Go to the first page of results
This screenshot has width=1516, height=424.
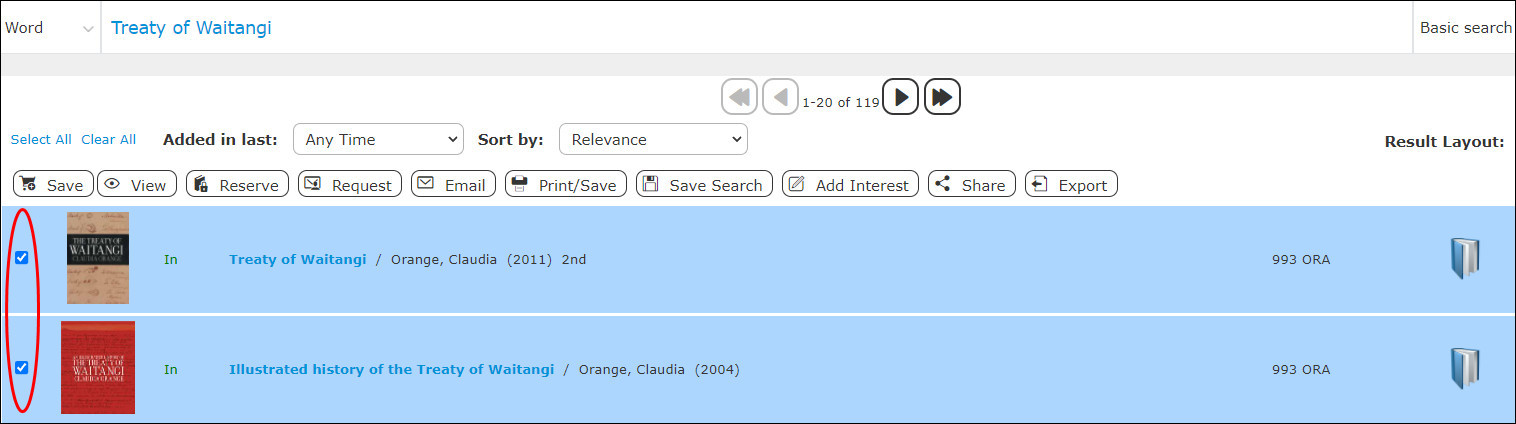click(739, 97)
